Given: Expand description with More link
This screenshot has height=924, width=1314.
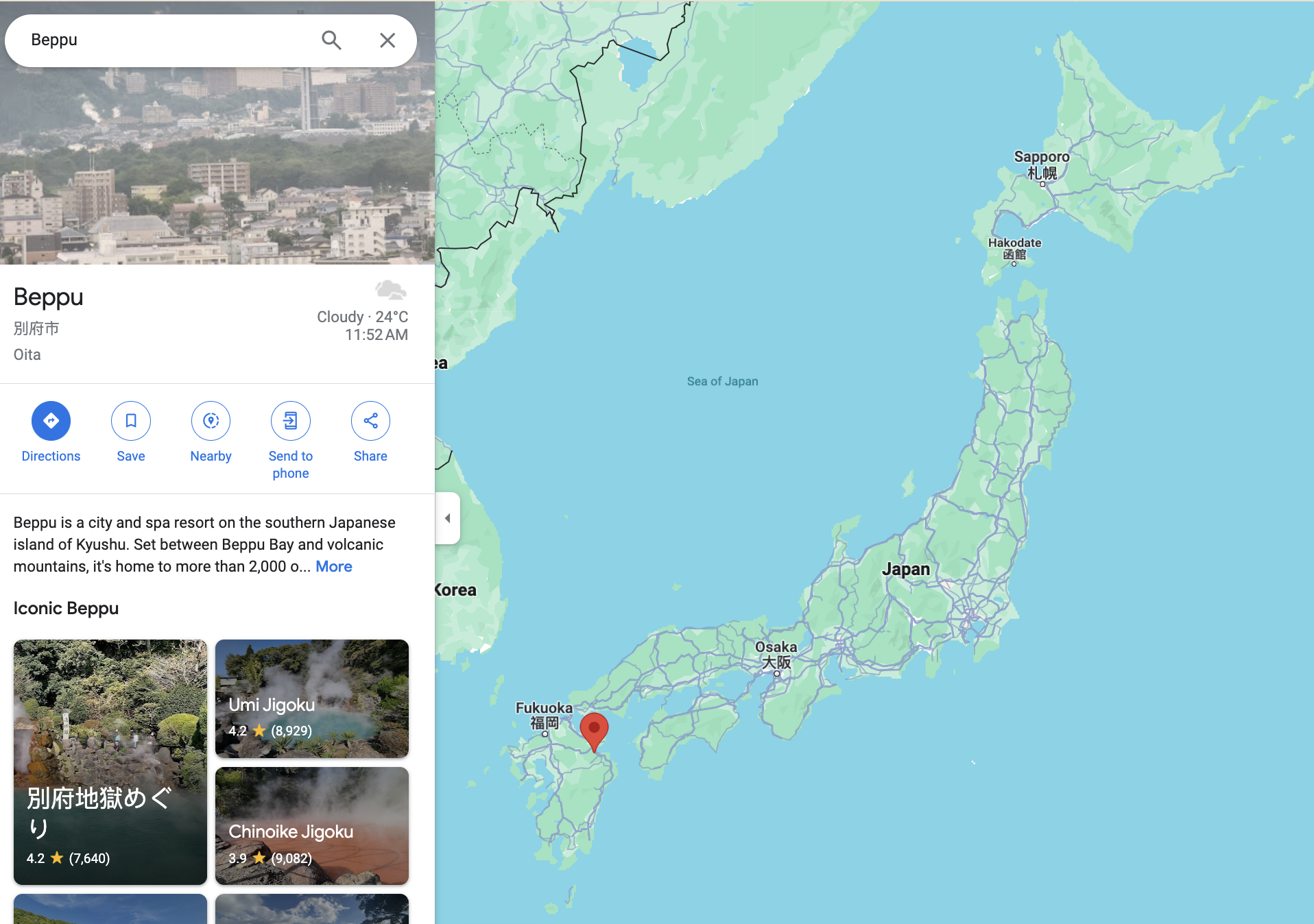Looking at the screenshot, I should 333,566.
